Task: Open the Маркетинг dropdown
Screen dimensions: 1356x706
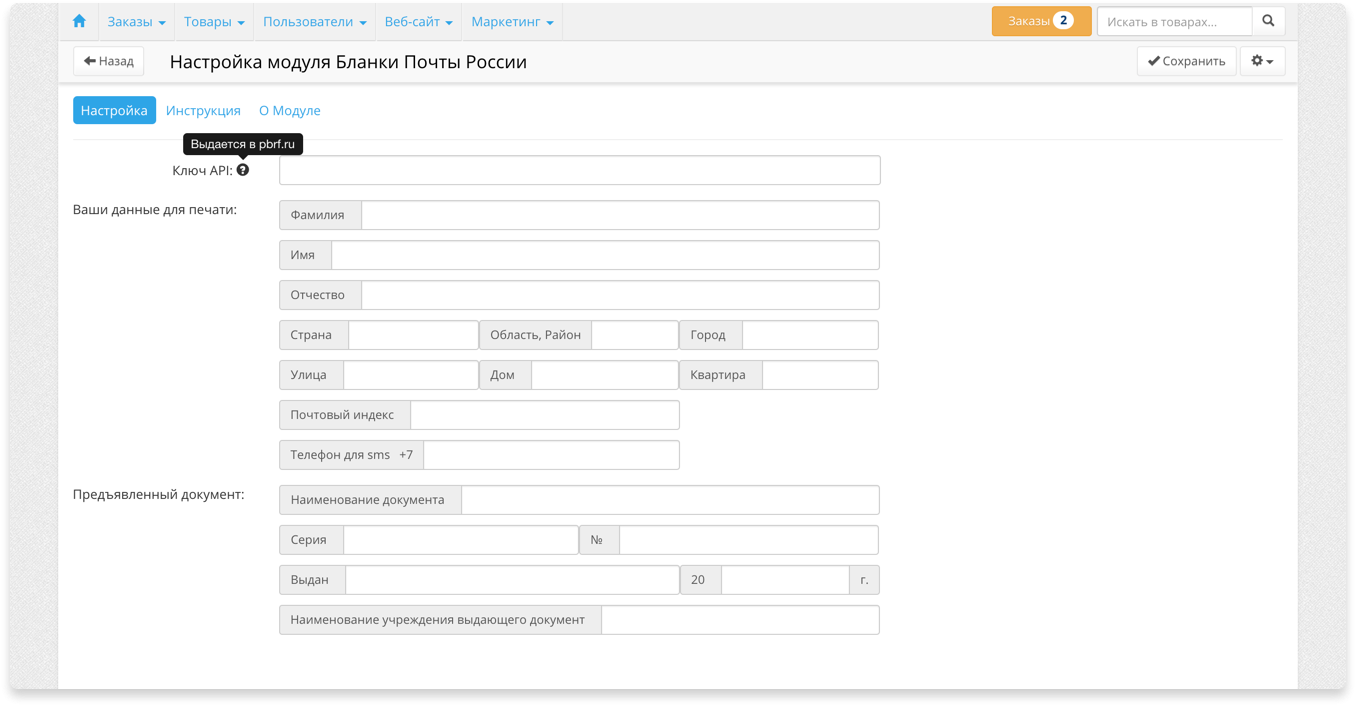Action: [512, 21]
